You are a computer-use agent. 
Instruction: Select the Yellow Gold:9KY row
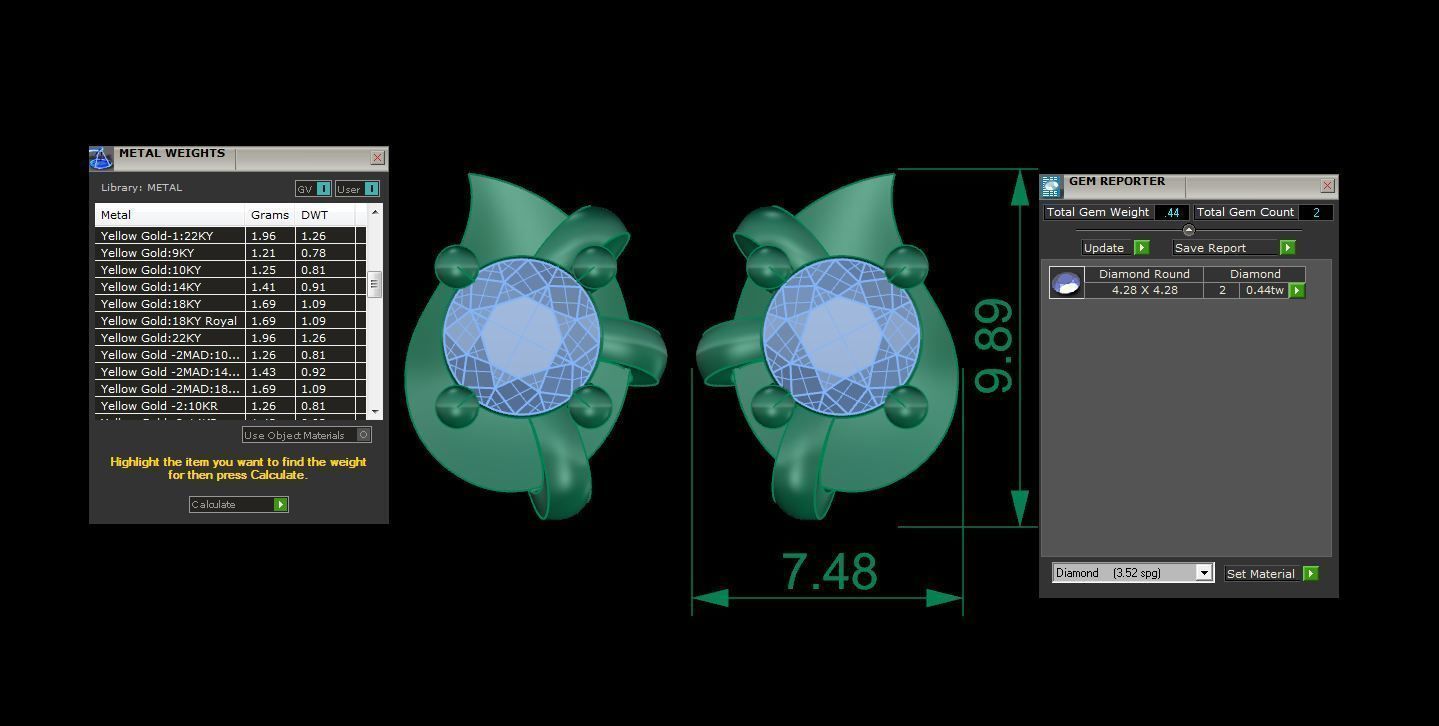coord(230,253)
